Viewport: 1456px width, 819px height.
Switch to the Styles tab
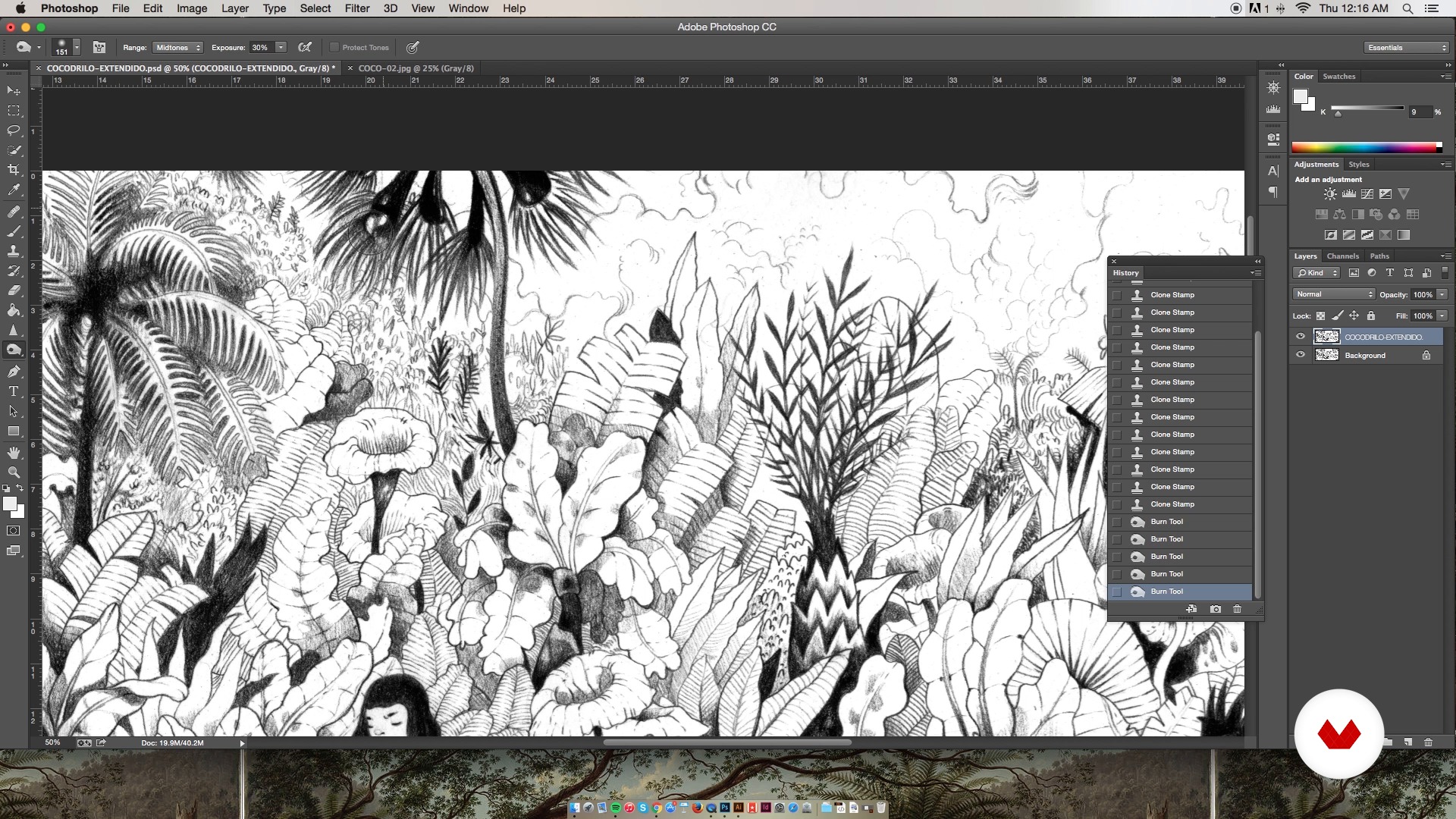1359,165
